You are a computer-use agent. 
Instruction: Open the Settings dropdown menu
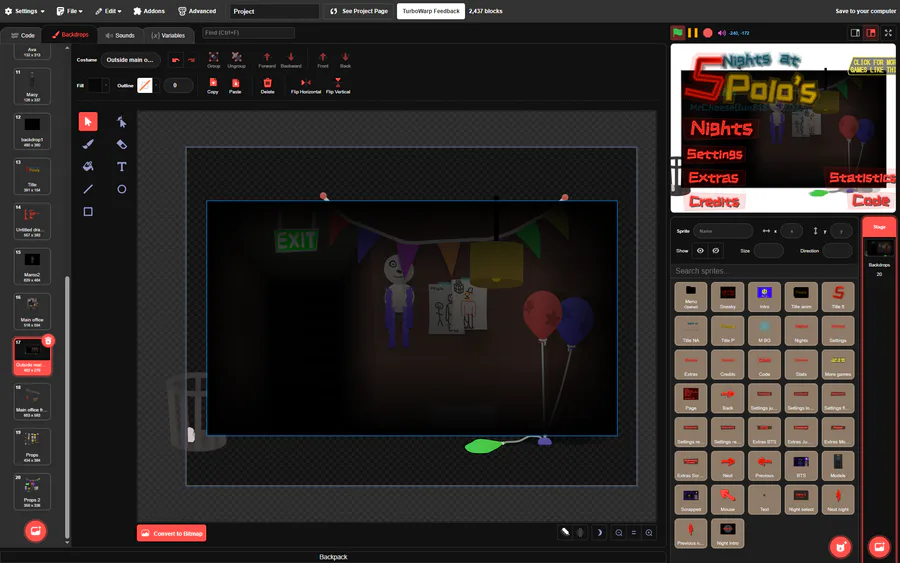[x=24, y=11]
